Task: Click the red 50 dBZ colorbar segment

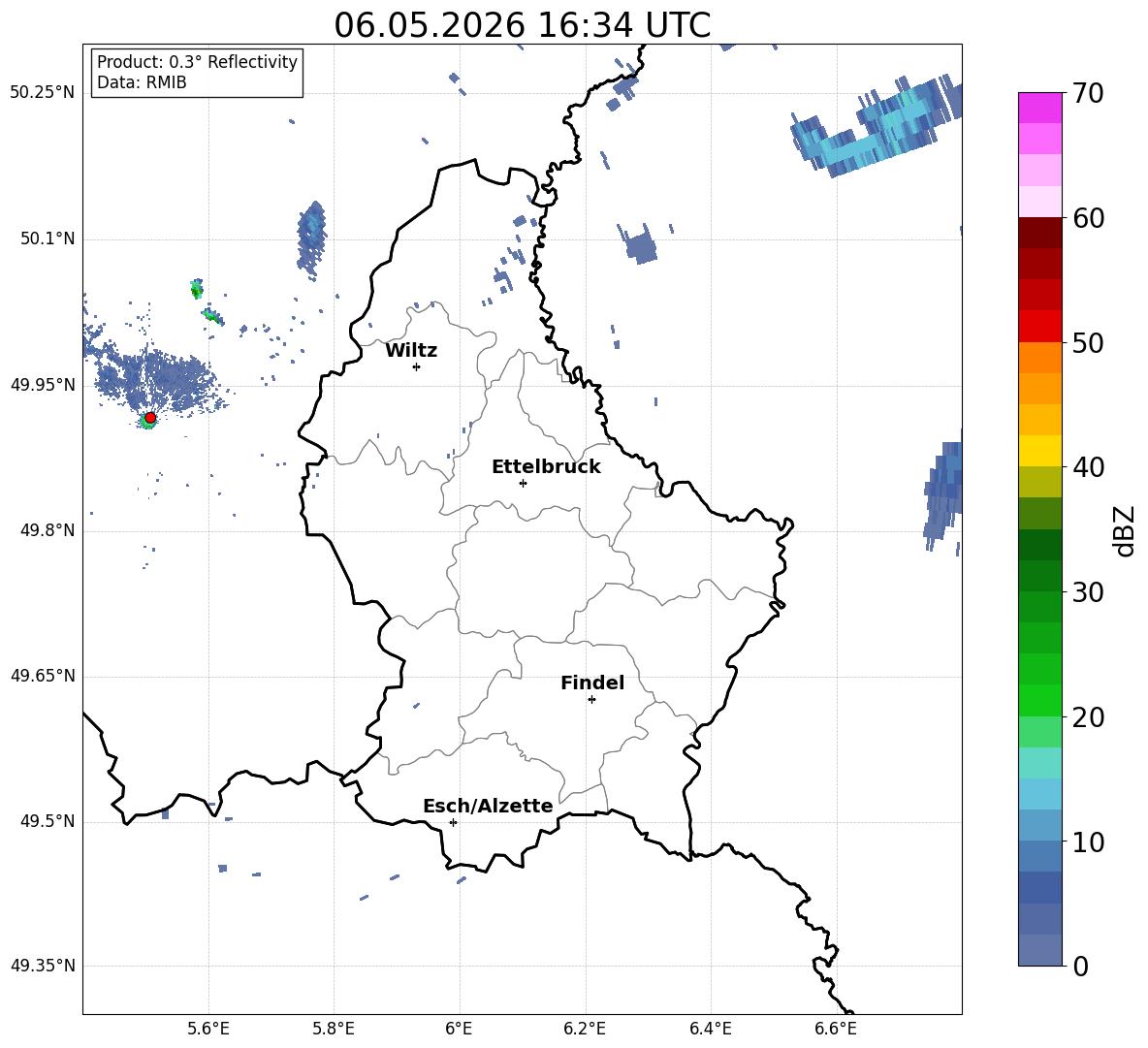Action: click(1039, 327)
